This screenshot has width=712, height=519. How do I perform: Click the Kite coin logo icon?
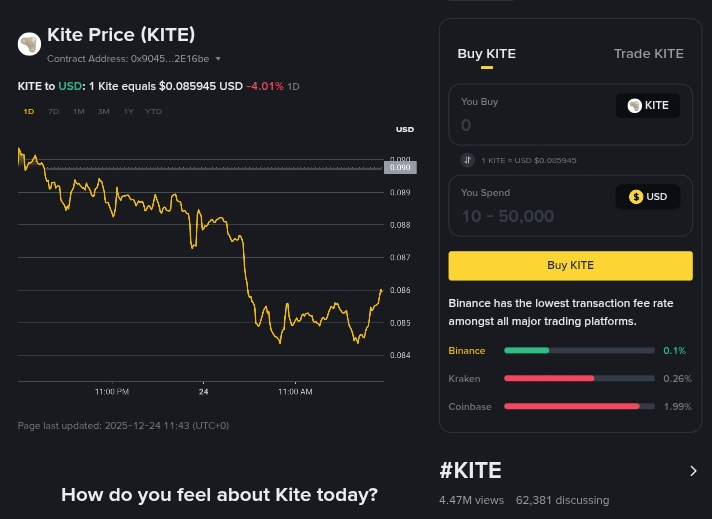coord(29,44)
